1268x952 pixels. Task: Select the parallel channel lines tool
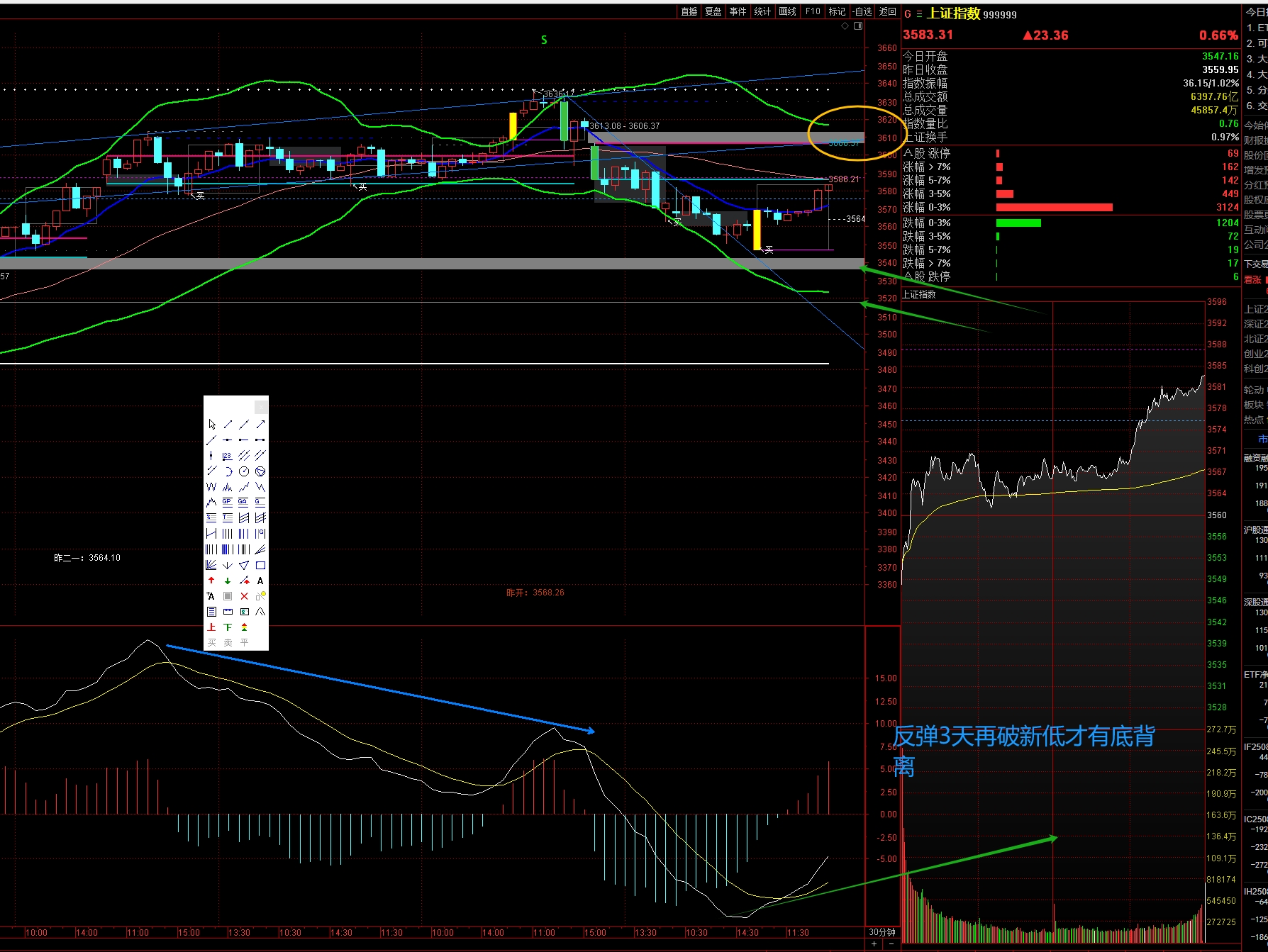[x=244, y=455]
